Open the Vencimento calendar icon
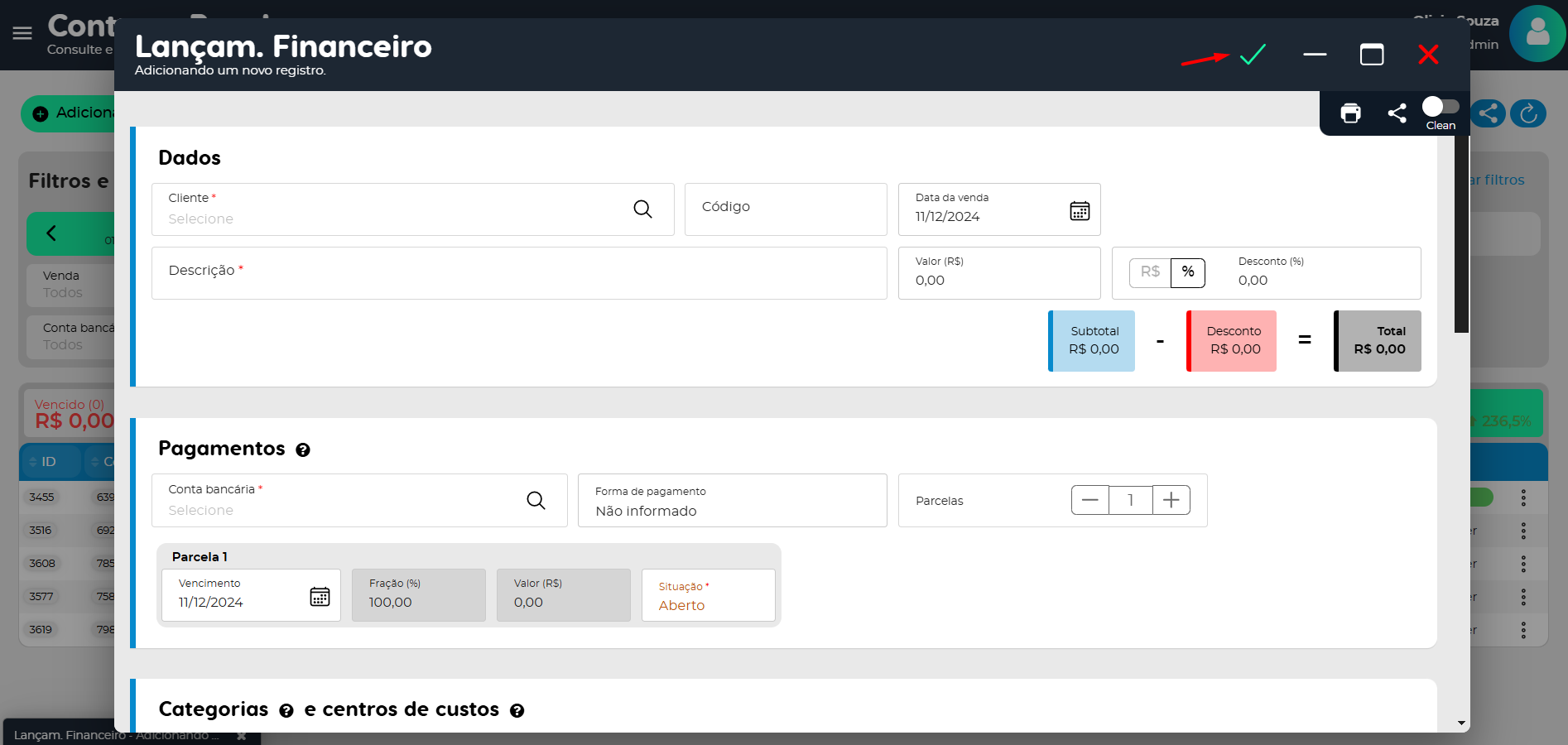The width and height of the screenshot is (1568, 745). coord(320,596)
